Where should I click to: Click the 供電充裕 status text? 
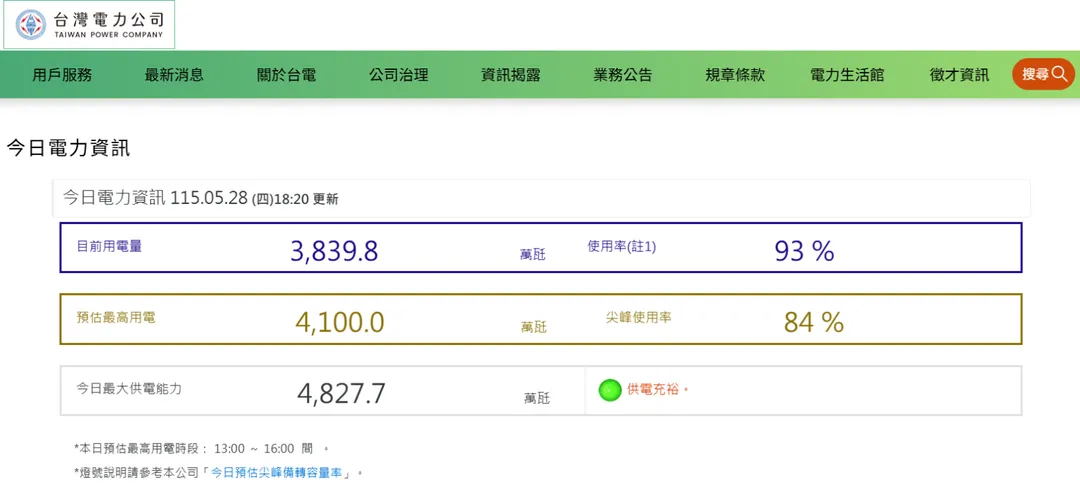tap(658, 390)
